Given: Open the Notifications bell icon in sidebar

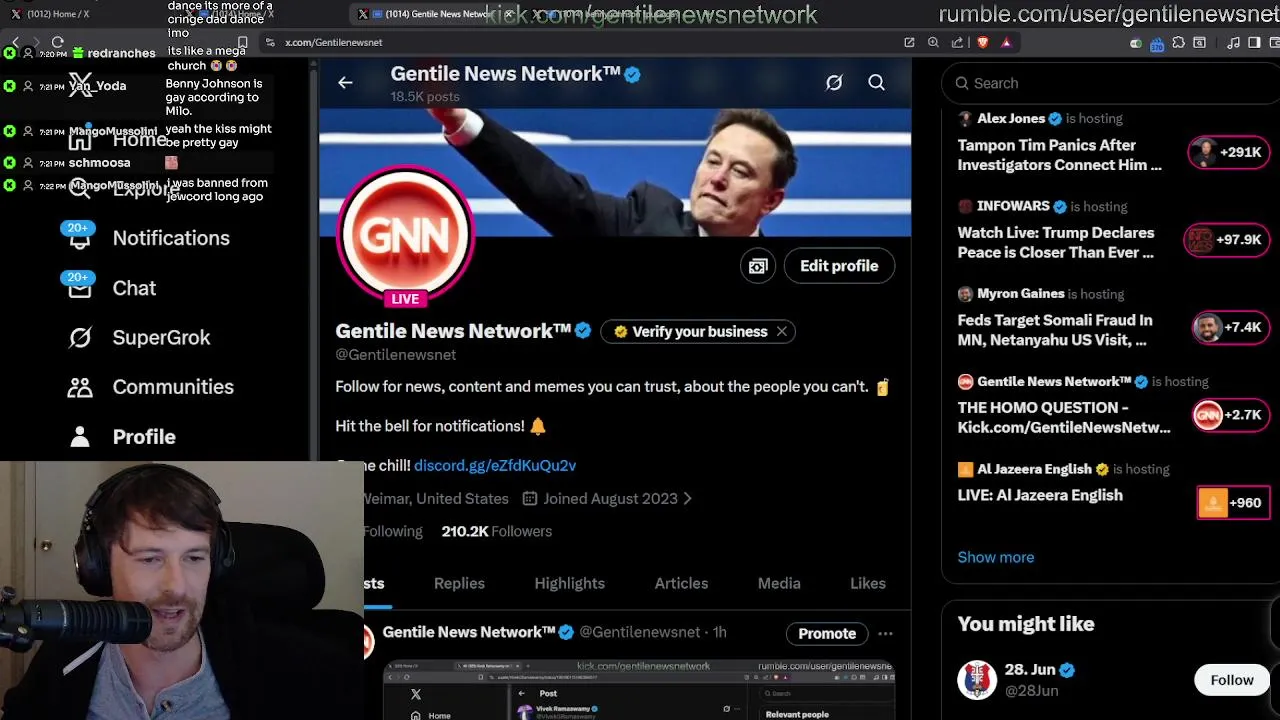Looking at the screenshot, I should click(79, 238).
